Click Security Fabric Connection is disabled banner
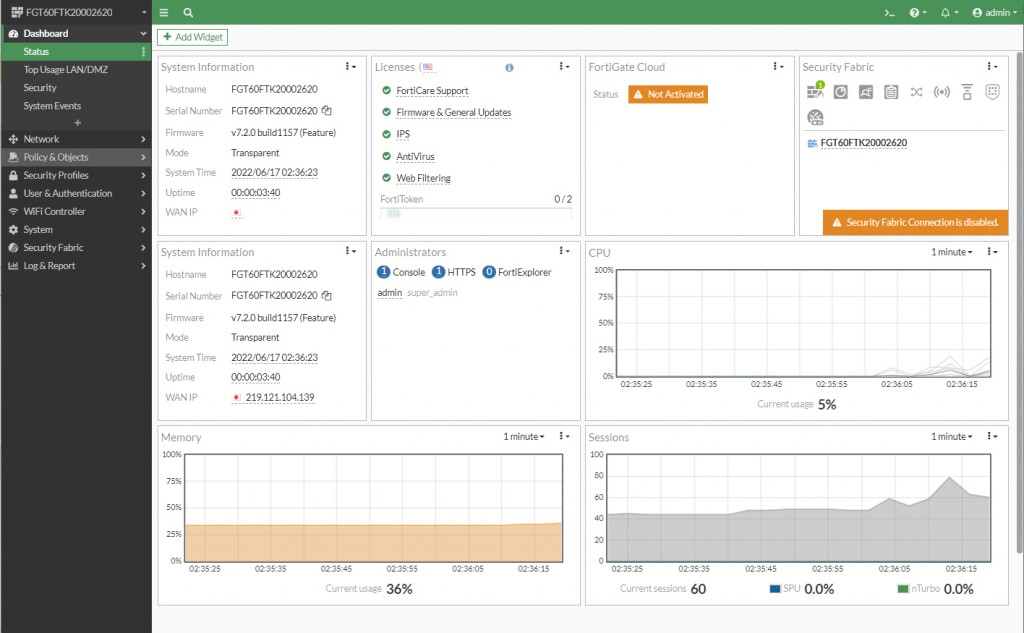 [x=915, y=222]
